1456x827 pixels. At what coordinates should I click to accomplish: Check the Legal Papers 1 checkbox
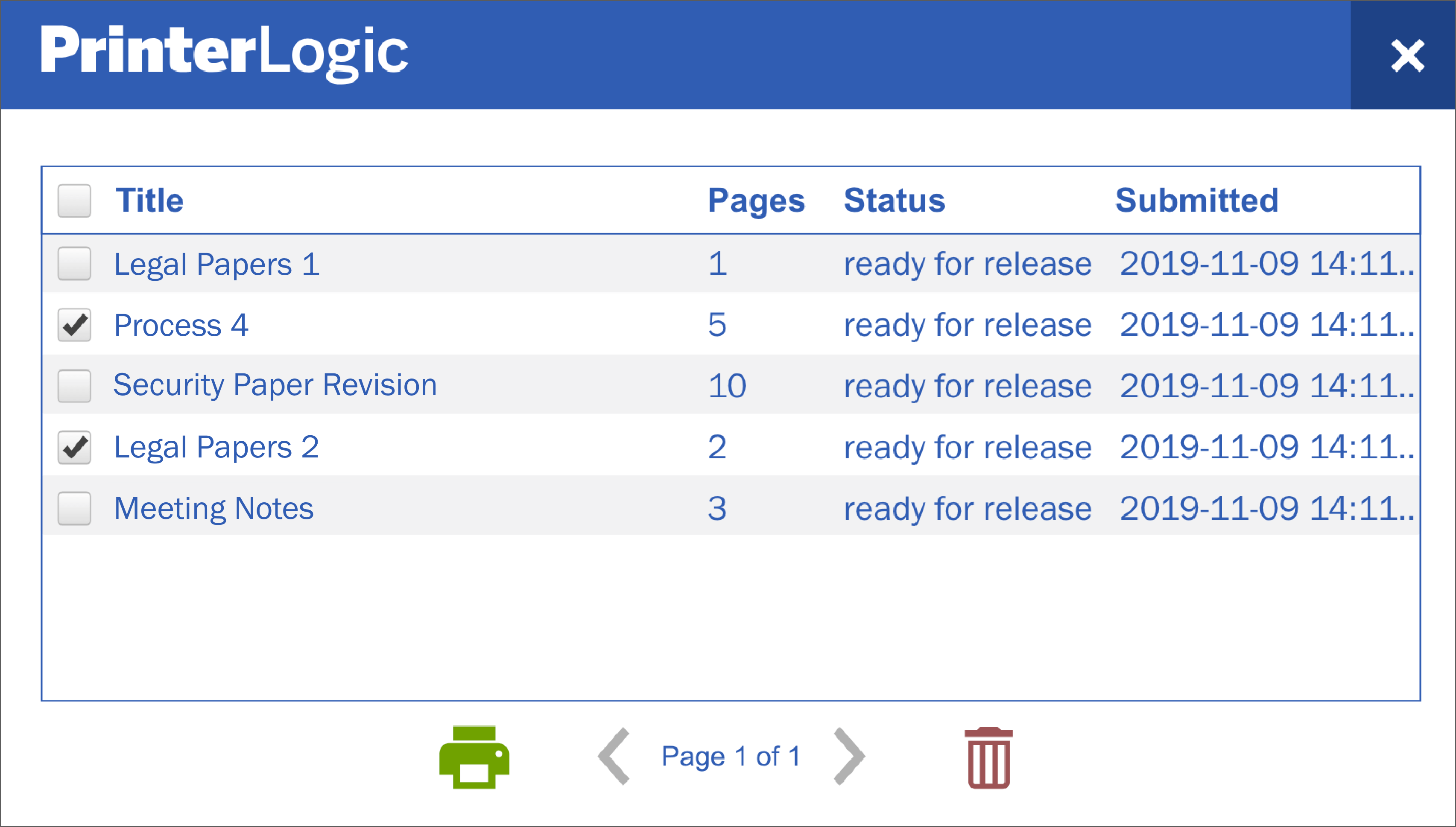pyautogui.click(x=74, y=264)
